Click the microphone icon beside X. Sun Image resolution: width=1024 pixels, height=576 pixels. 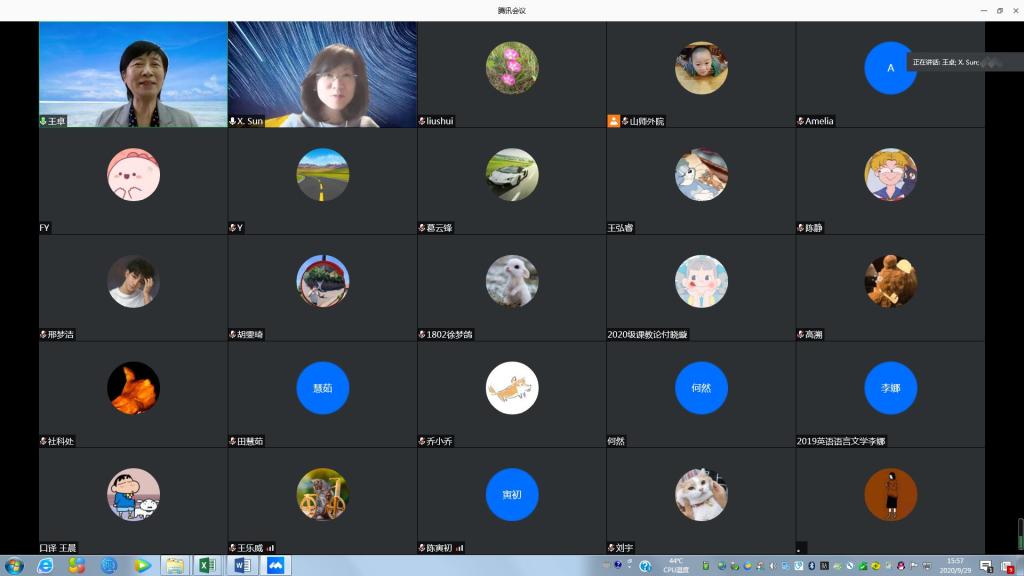pos(233,121)
